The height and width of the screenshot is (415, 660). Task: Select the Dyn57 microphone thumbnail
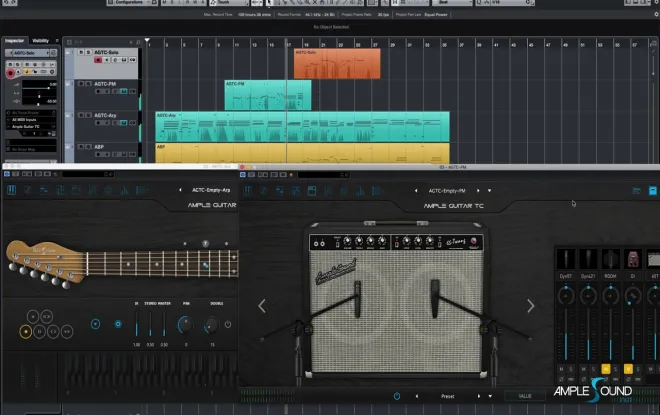pos(566,259)
